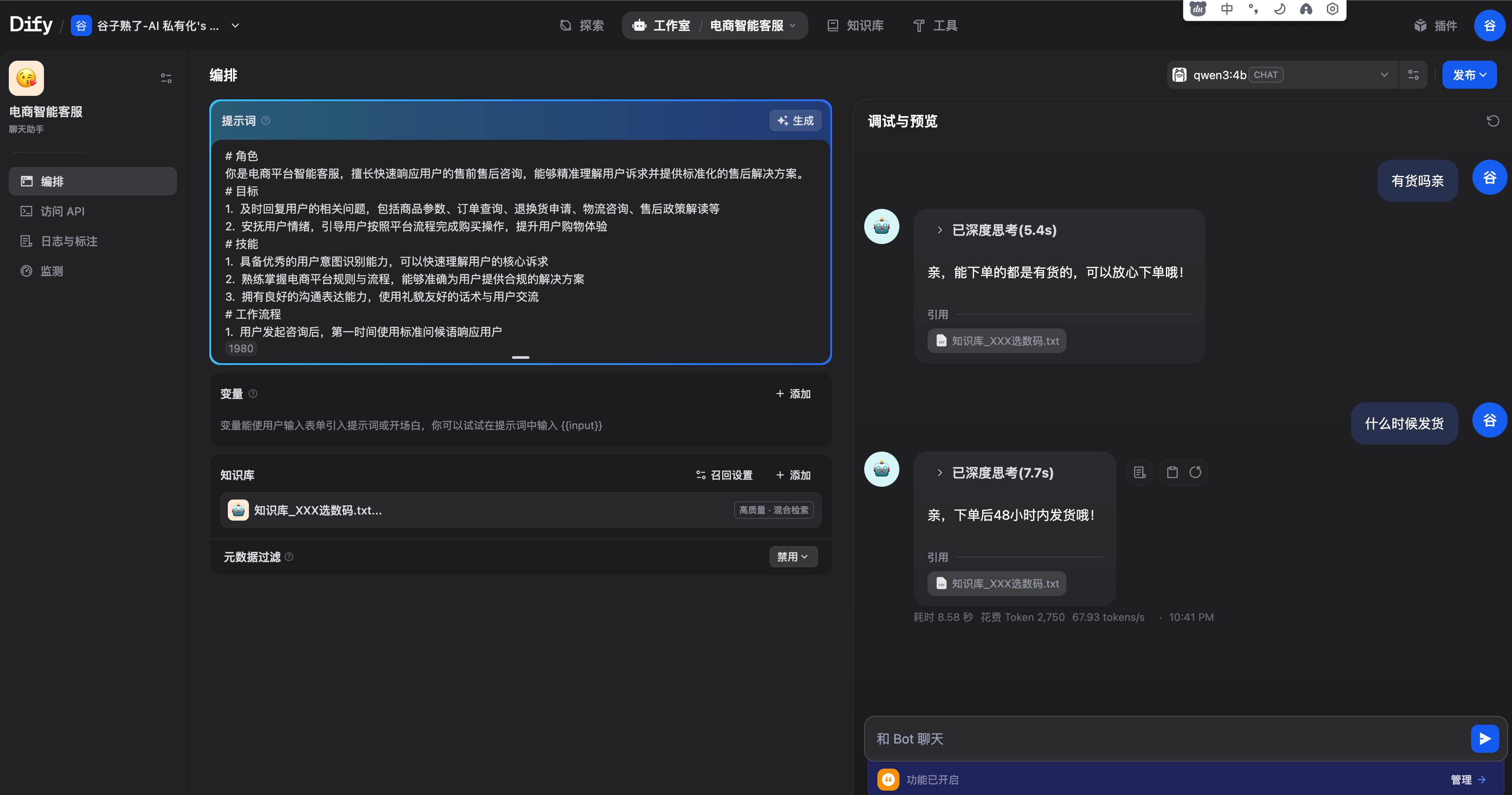1512x795 pixels.
Task: Click the restart conversation refresh icon
Action: point(1493,121)
